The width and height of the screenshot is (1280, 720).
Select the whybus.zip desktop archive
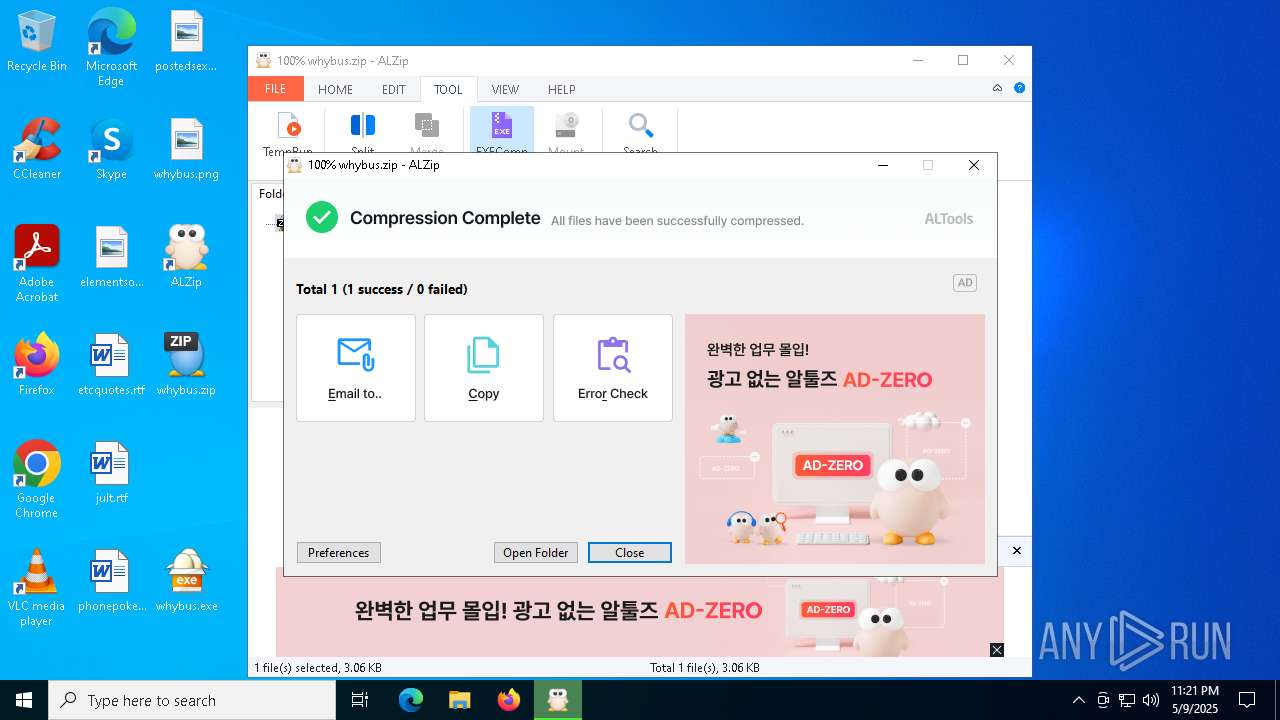(186, 366)
